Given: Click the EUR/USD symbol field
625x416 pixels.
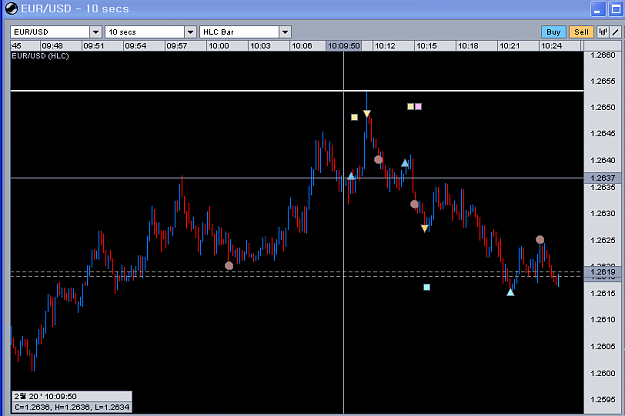Looking at the screenshot, I should [50, 32].
